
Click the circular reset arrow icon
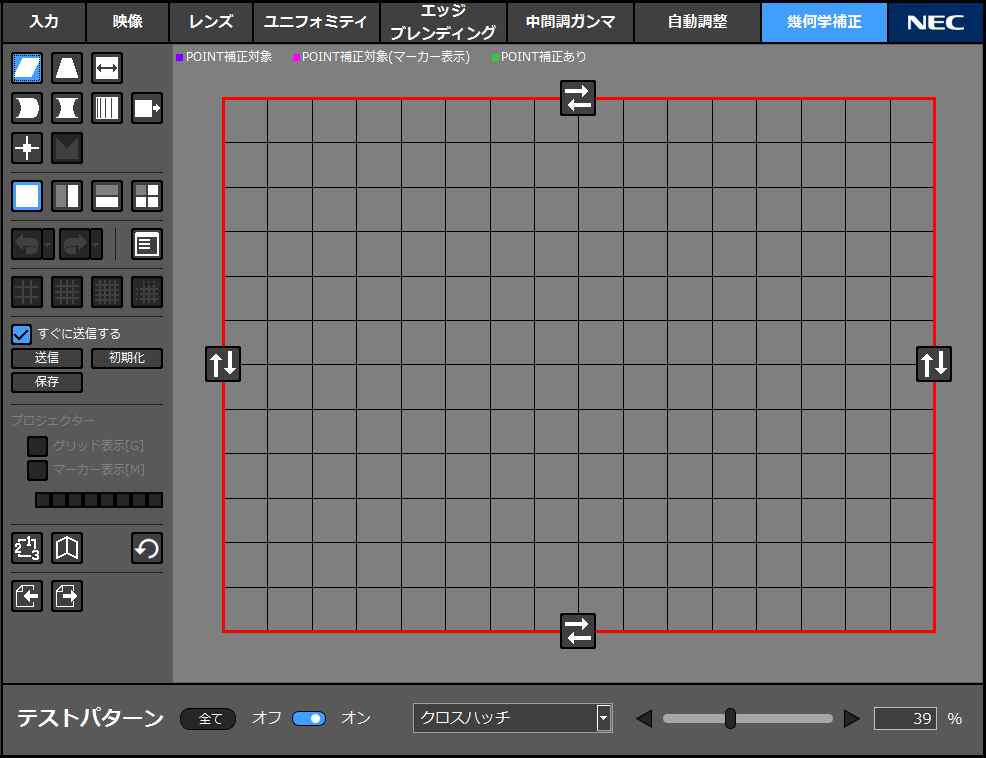[x=147, y=548]
